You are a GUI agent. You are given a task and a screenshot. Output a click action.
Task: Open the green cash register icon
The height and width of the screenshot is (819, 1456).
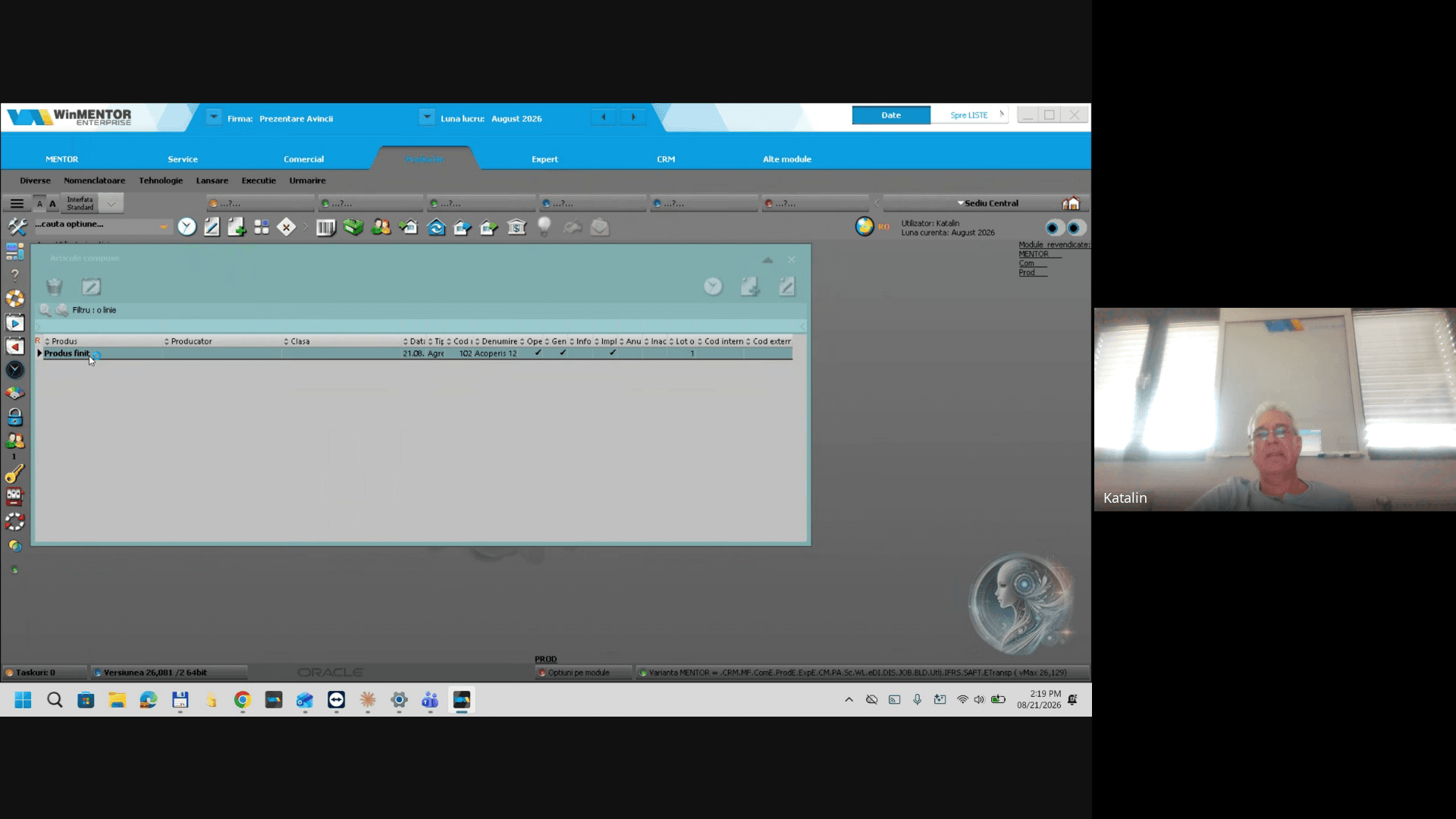(353, 227)
